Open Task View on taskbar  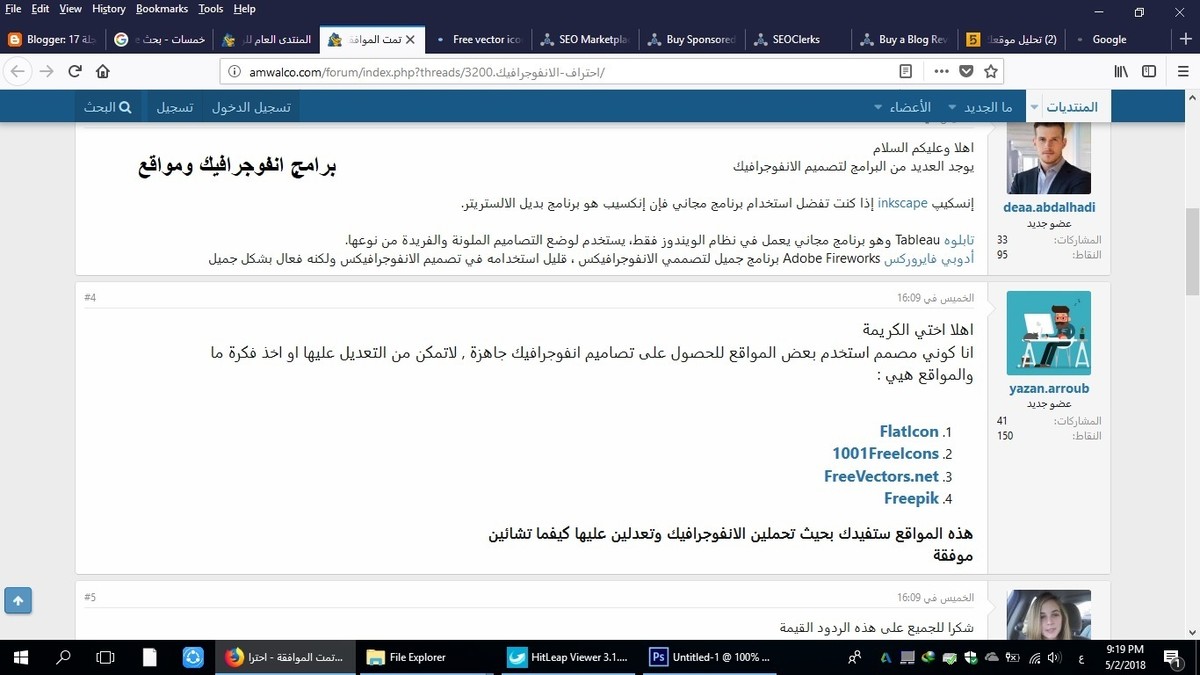[x=105, y=657]
